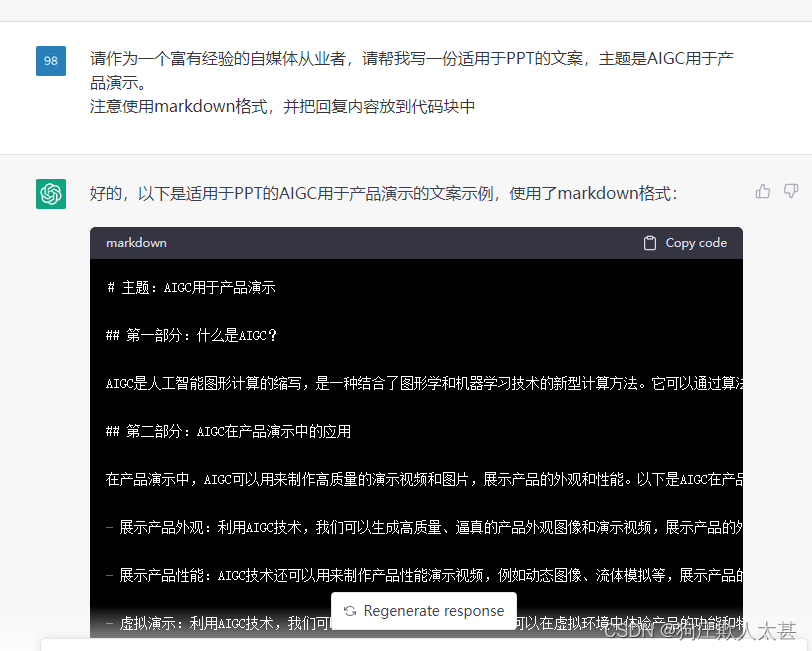The height and width of the screenshot is (651, 812).
Task: Click the regenerate arrows icon
Action: [350, 611]
